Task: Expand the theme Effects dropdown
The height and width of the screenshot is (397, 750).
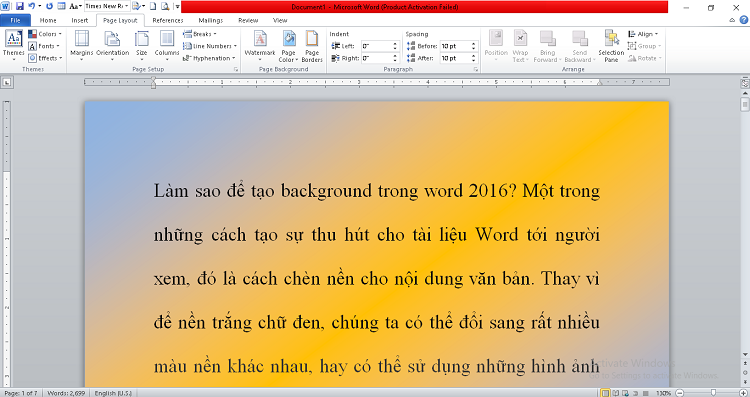Action: [45, 58]
